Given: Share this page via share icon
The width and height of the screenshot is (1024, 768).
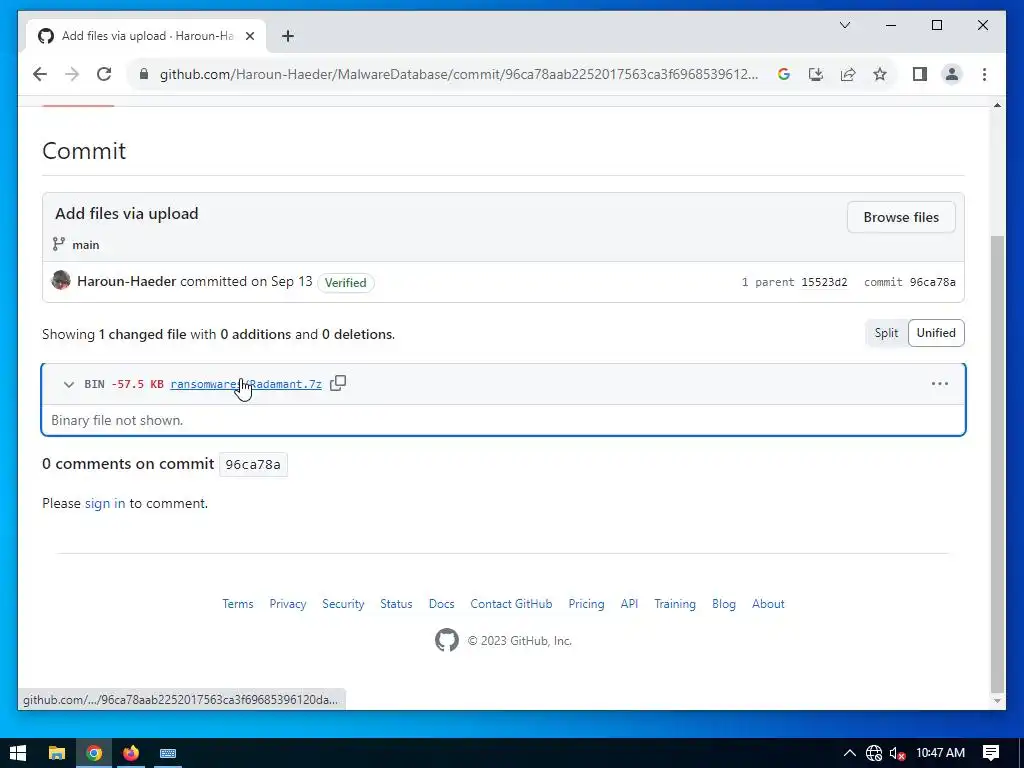Looking at the screenshot, I should coord(848,74).
